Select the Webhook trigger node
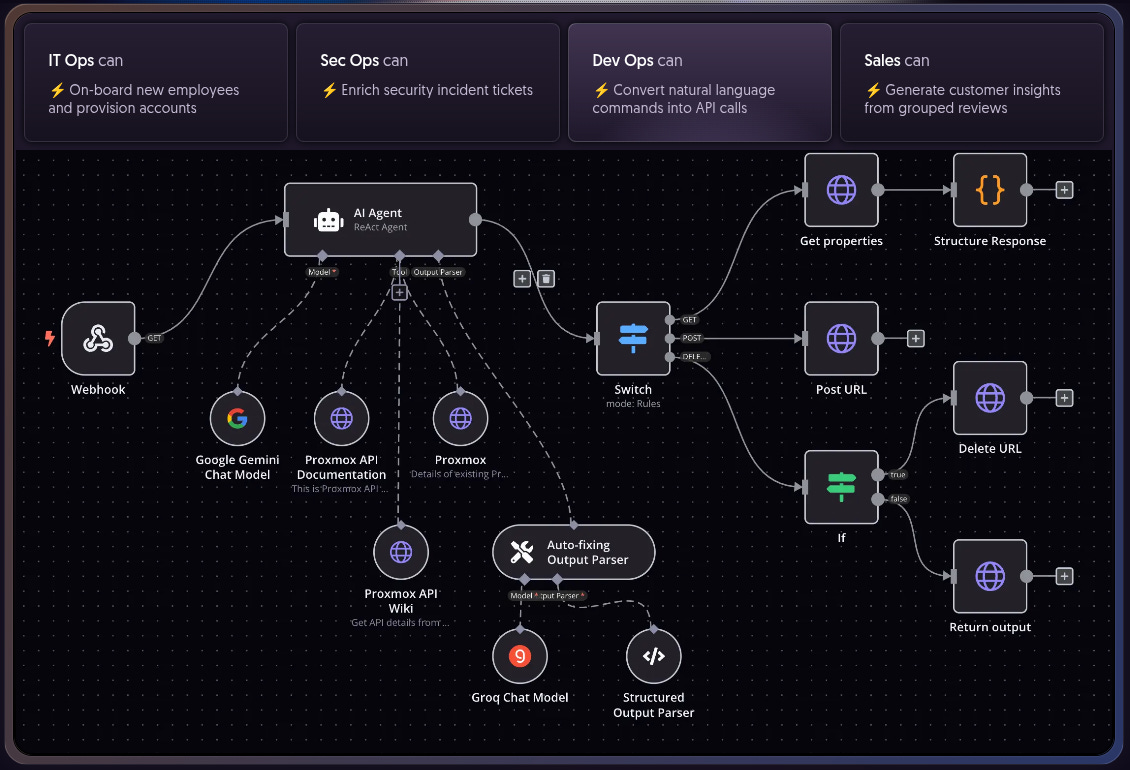 98,339
